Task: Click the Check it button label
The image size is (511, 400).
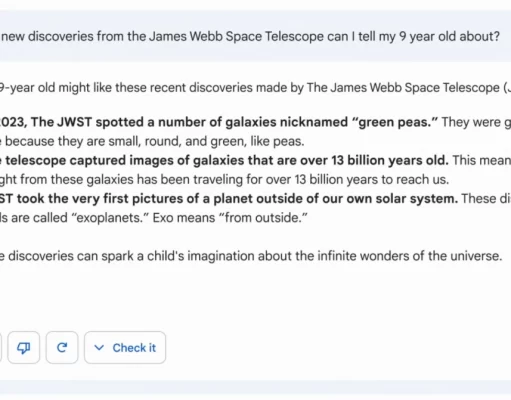Action: [134, 348]
